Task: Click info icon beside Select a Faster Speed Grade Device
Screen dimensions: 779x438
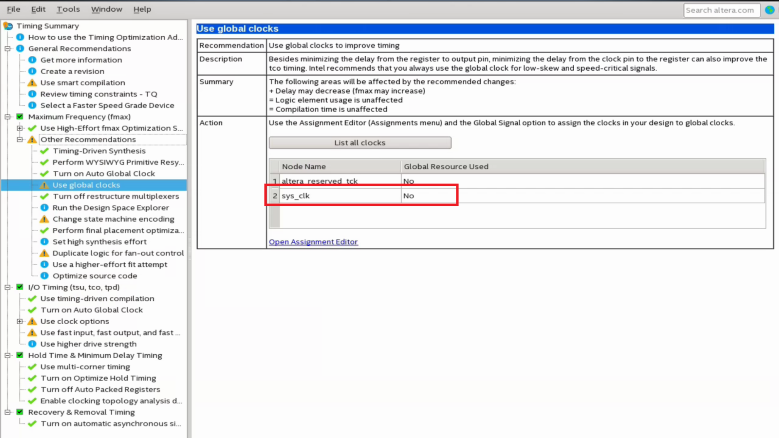Action: coord(32,105)
